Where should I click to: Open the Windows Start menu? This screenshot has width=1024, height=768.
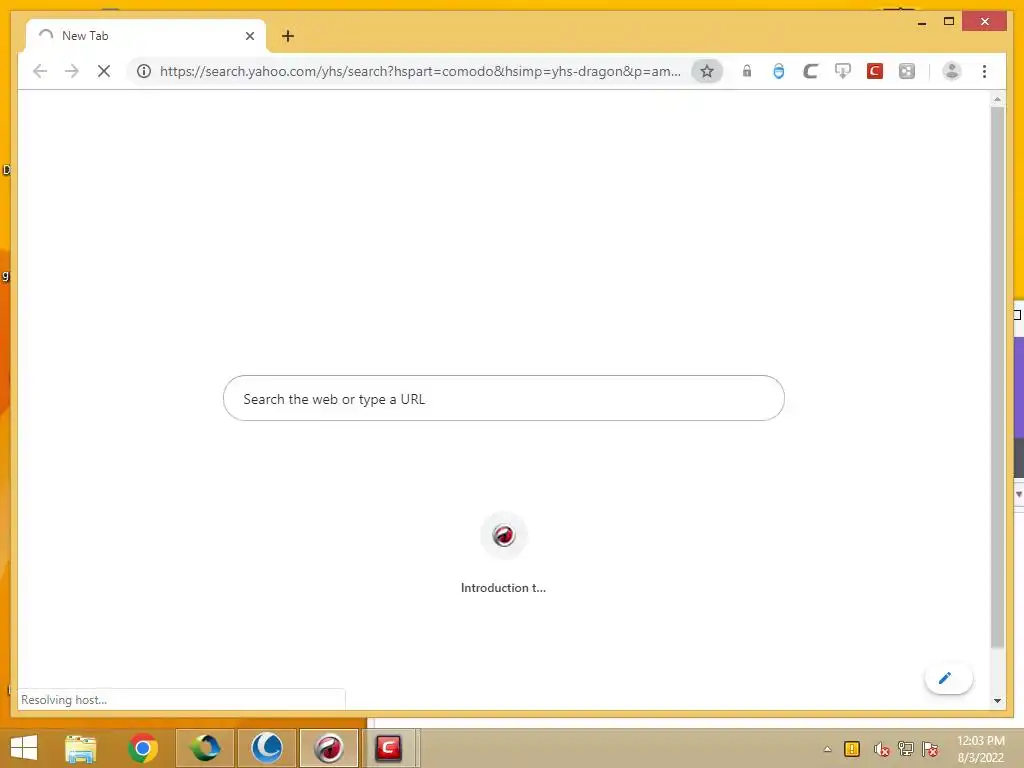[x=24, y=748]
